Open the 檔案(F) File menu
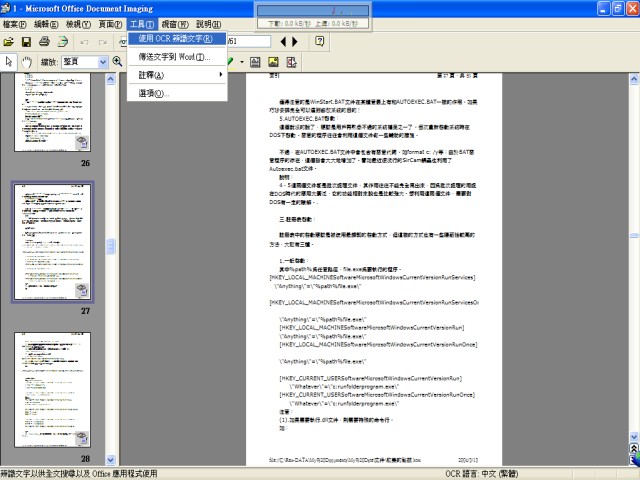The height and width of the screenshot is (480, 640). 14,24
